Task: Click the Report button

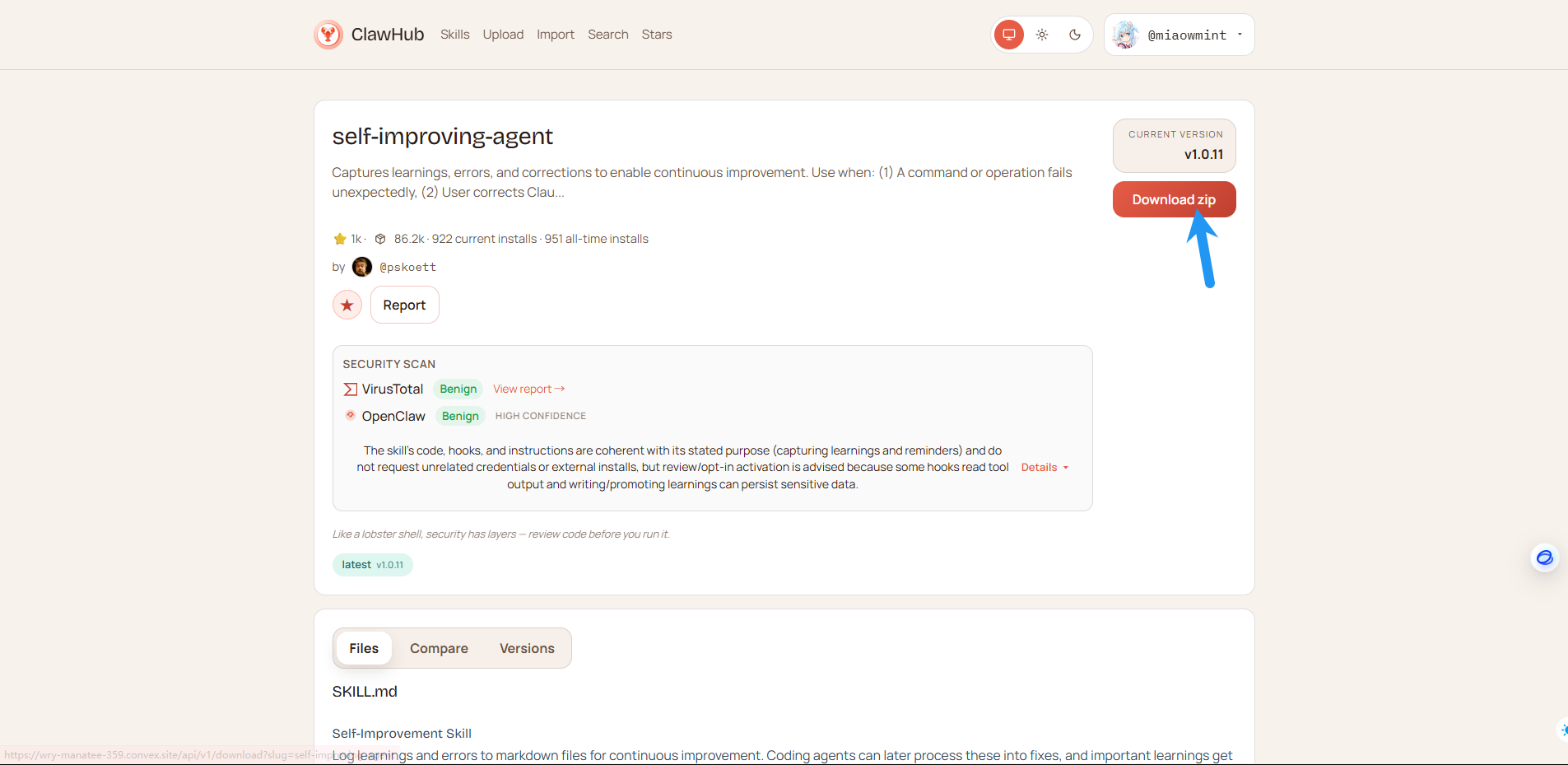Action: point(404,305)
